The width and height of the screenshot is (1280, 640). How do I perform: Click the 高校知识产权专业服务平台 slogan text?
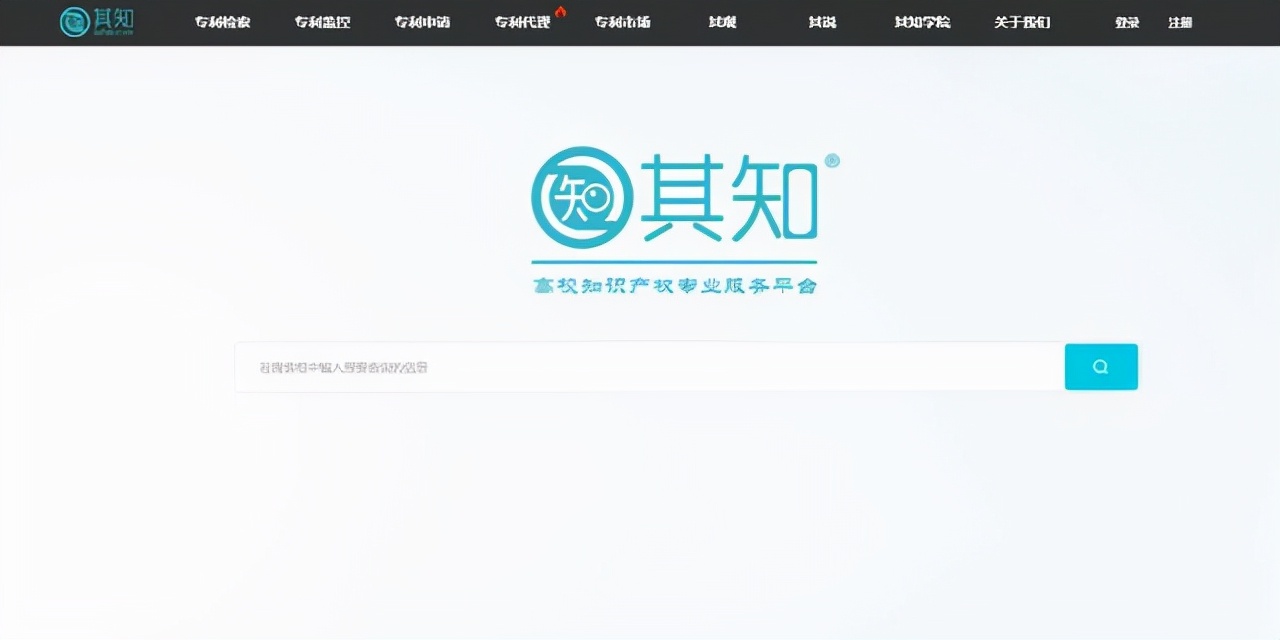(675, 286)
